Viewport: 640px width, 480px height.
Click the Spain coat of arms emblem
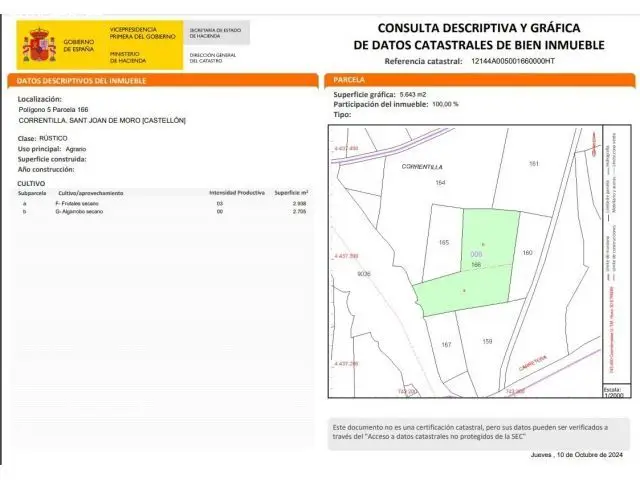pos(39,45)
